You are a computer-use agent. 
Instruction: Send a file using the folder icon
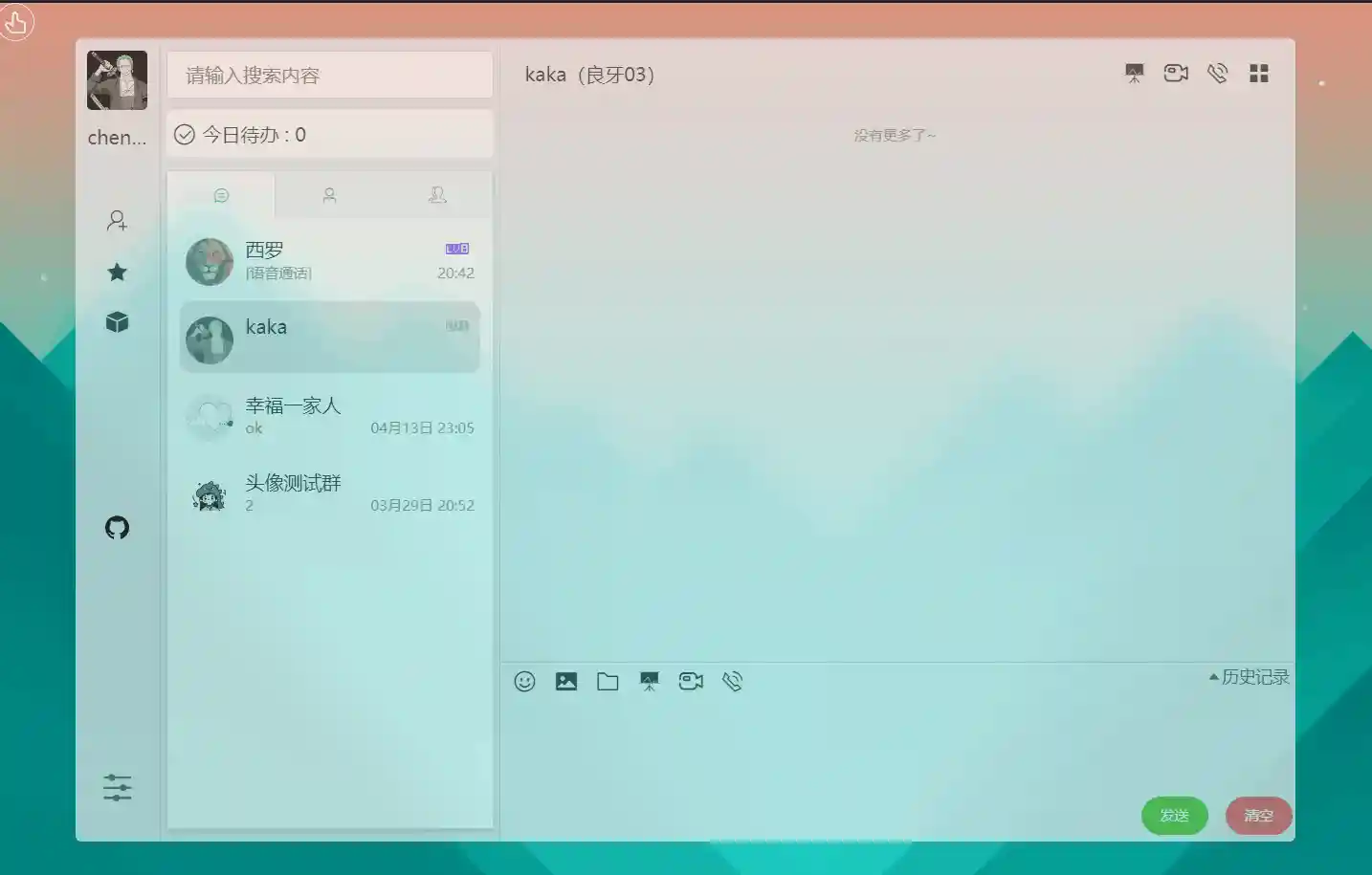[x=607, y=681]
